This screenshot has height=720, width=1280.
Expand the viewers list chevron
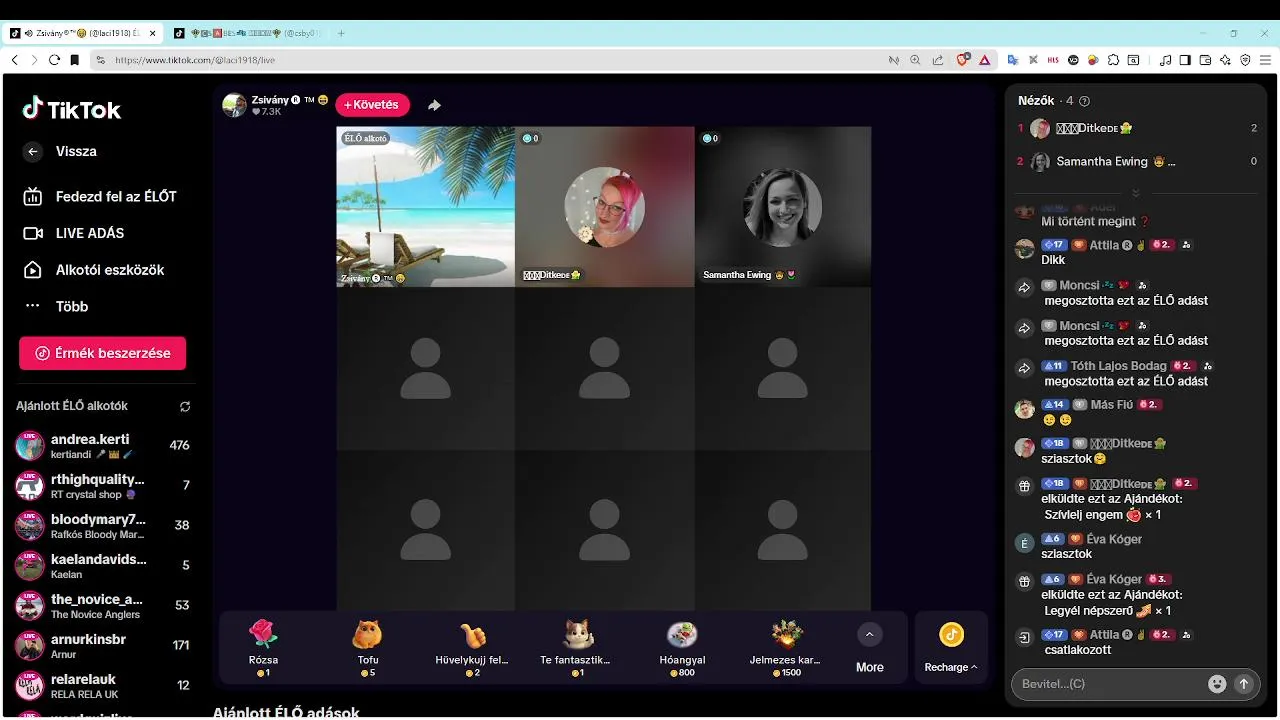pyautogui.click(x=1135, y=192)
